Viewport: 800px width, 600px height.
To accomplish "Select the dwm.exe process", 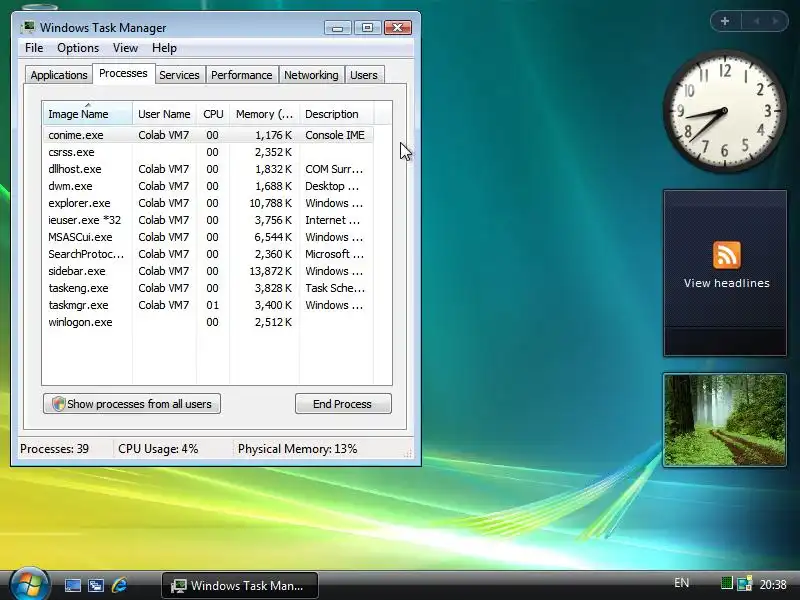I will 208,186.
